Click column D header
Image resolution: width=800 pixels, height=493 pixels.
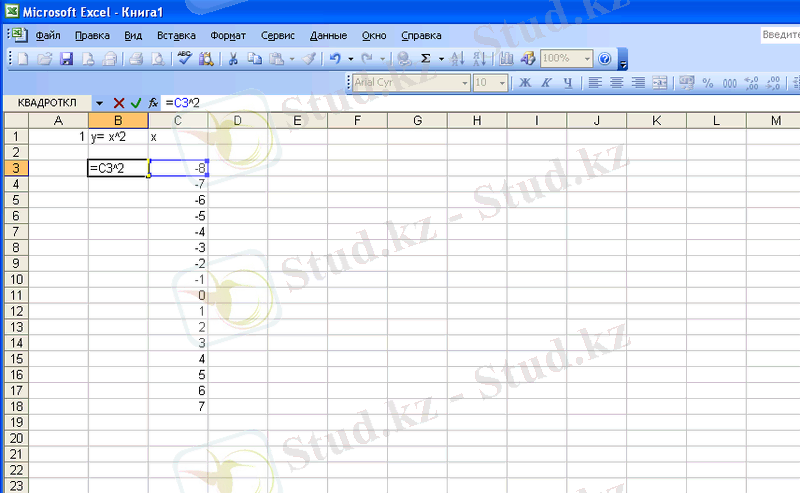pyautogui.click(x=238, y=121)
